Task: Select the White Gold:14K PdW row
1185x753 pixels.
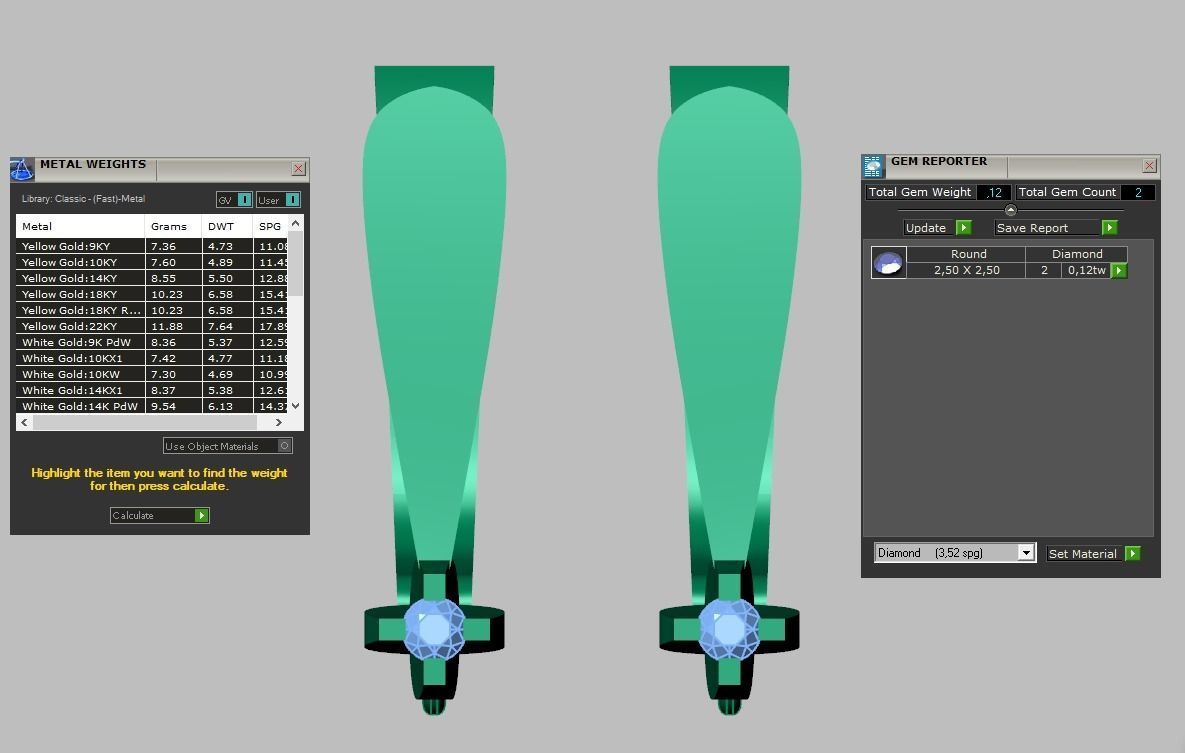Action: [x=152, y=406]
